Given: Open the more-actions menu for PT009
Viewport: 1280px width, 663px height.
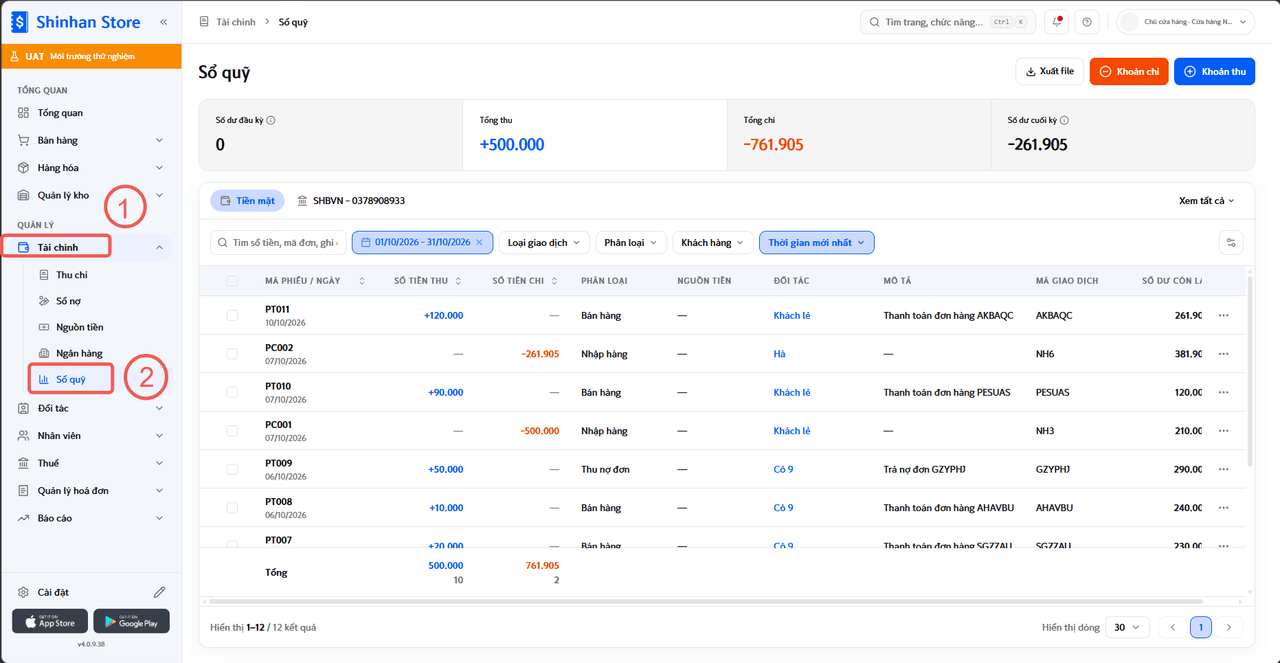Looking at the screenshot, I should tap(1223, 469).
